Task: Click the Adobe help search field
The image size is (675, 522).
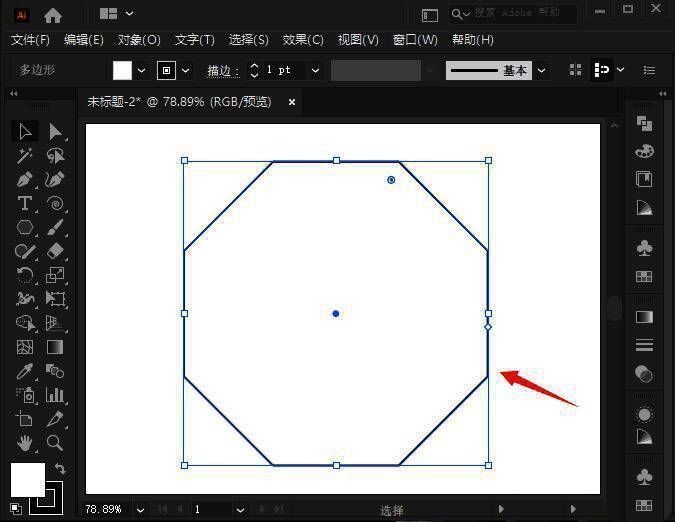Action: [512, 14]
